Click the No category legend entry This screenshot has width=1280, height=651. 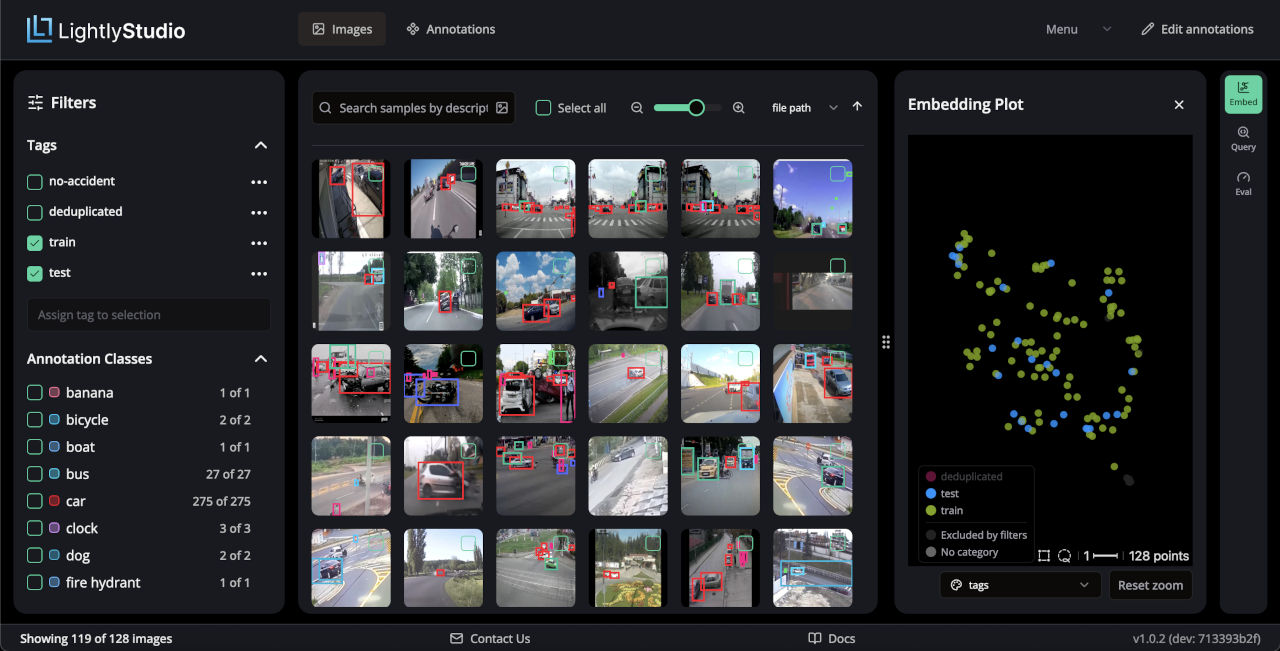[962, 552]
